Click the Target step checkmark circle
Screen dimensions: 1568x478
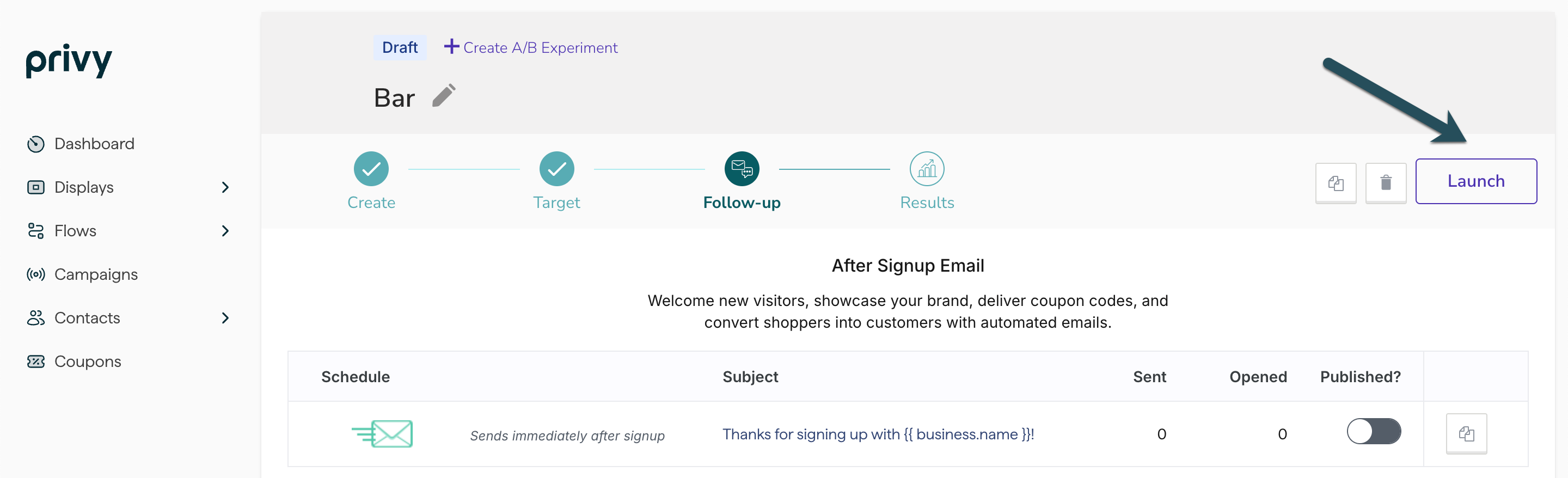click(x=556, y=169)
